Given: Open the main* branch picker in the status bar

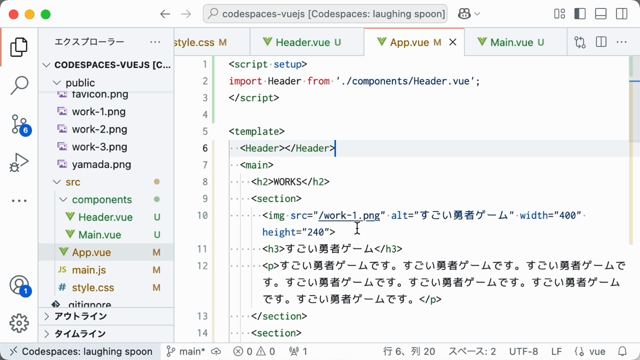Looking at the screenshot, I should 186,351.
